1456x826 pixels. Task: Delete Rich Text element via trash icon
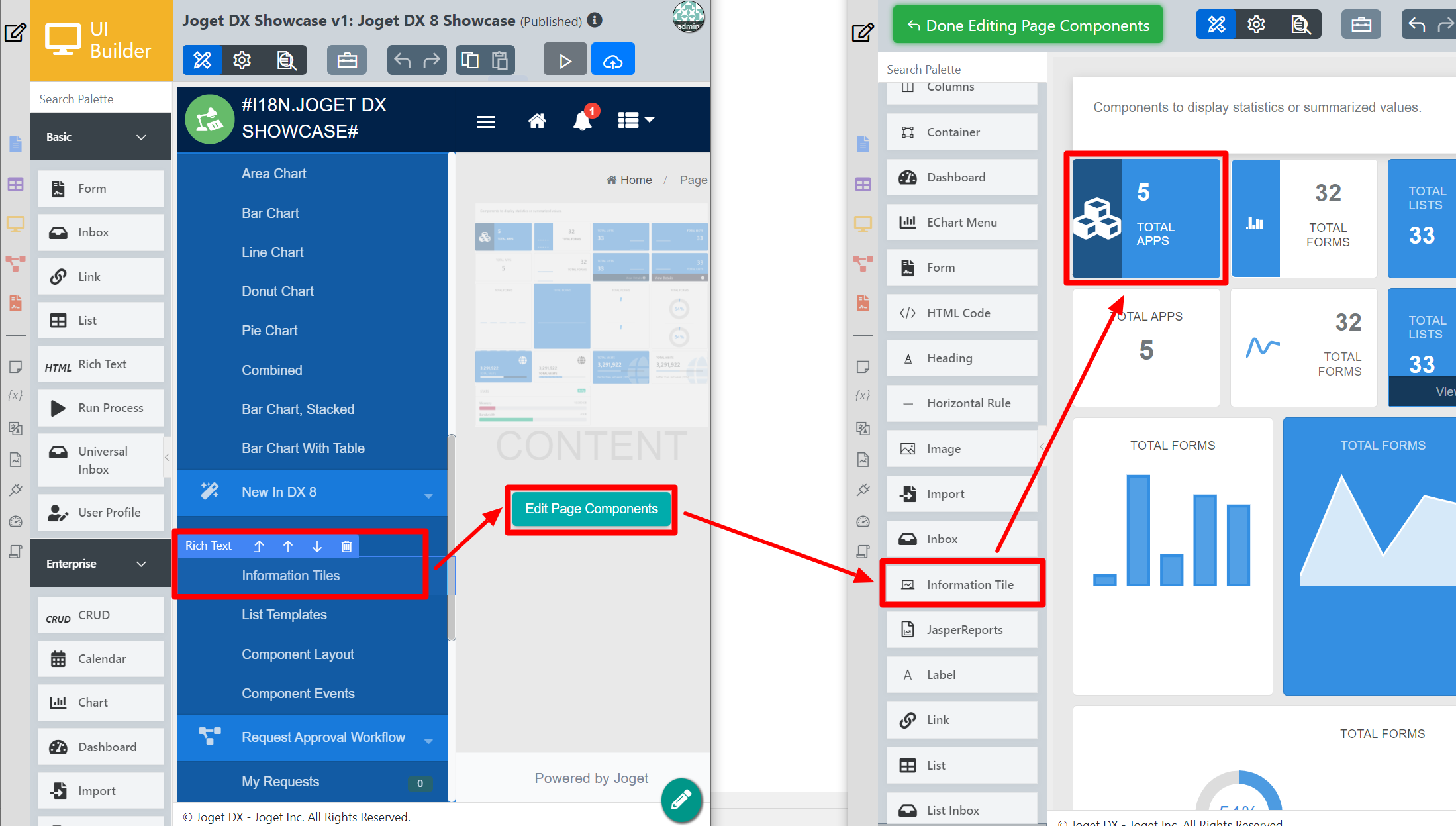click(x=346, y=546)
